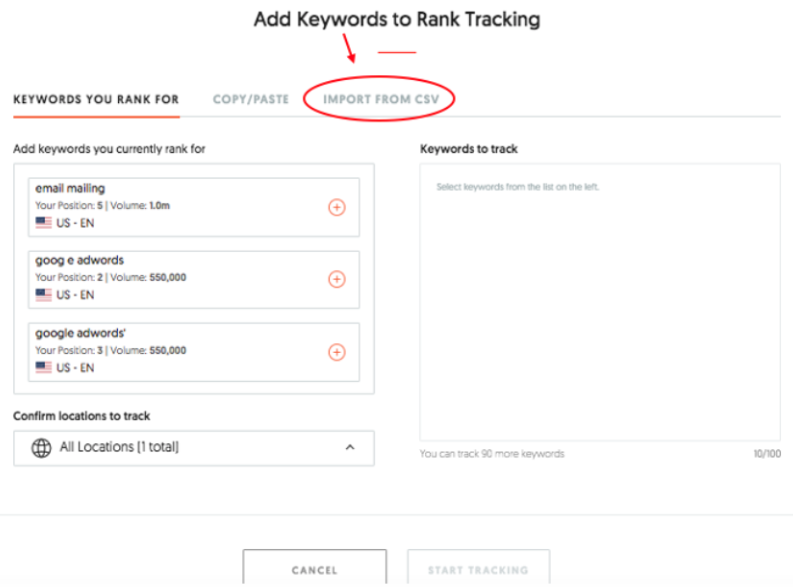
Task: Click the US flag under 'goog e adwords'
Action: coord(43,295)
